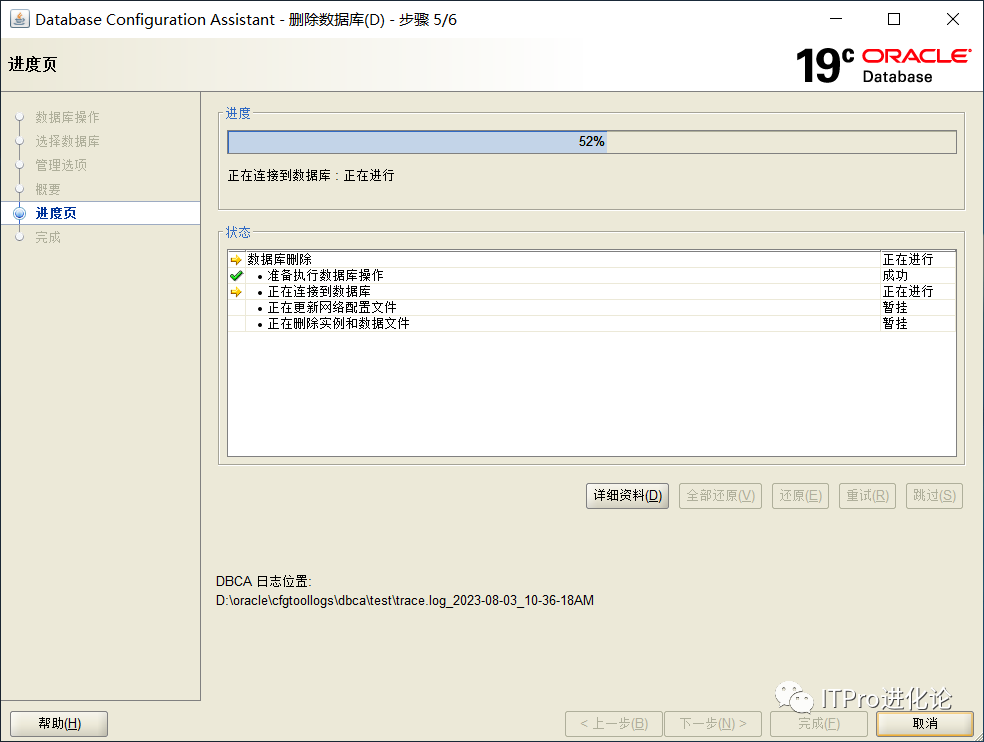This screenshot has height=742, width=984.
Task: Click the green checkmark beside 准备执行数据库操作
Action: [236, 276]
